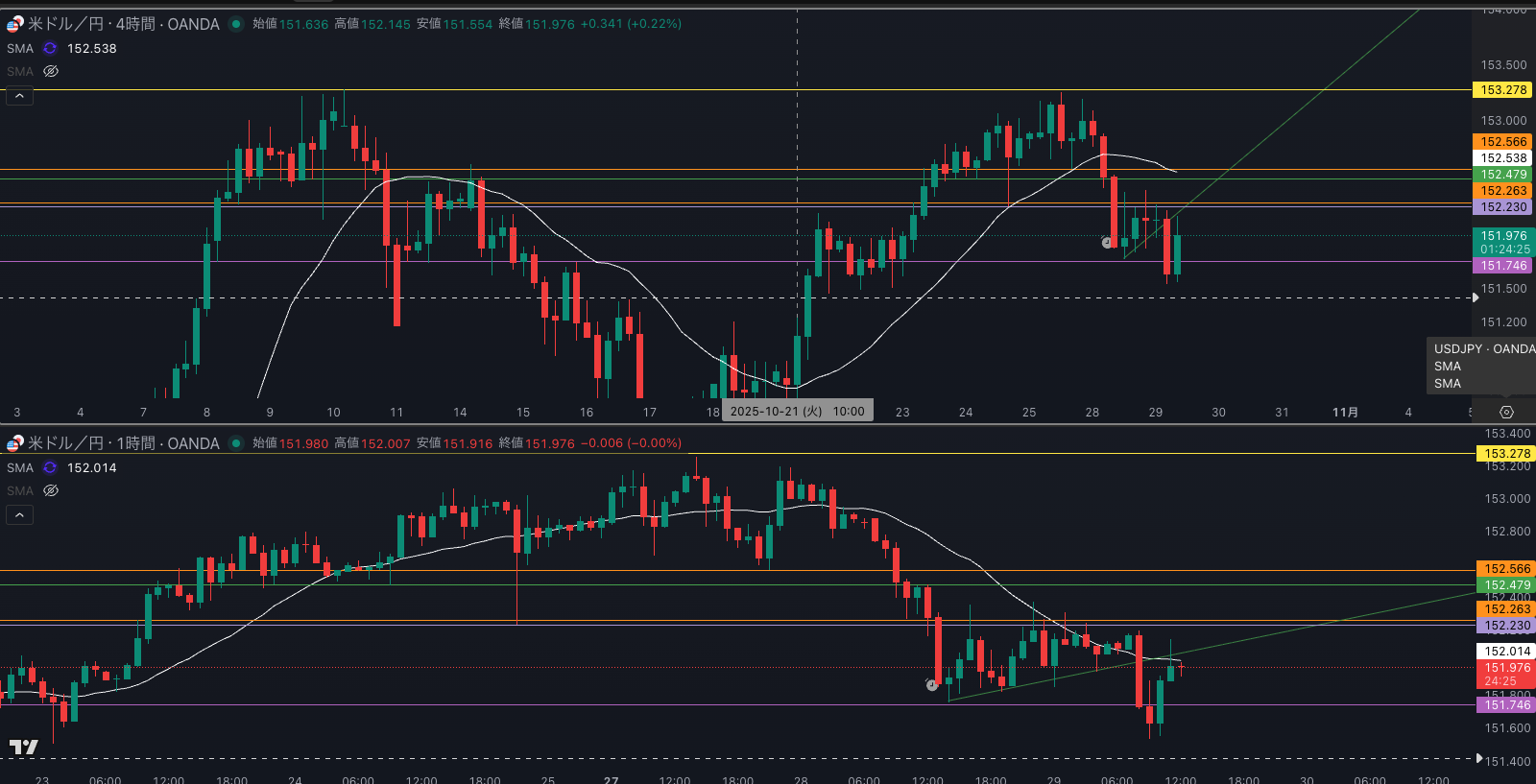Click the purple 151.746 price label on 1-hour chart
The image size is (1536, 784).
point(1506,705)
